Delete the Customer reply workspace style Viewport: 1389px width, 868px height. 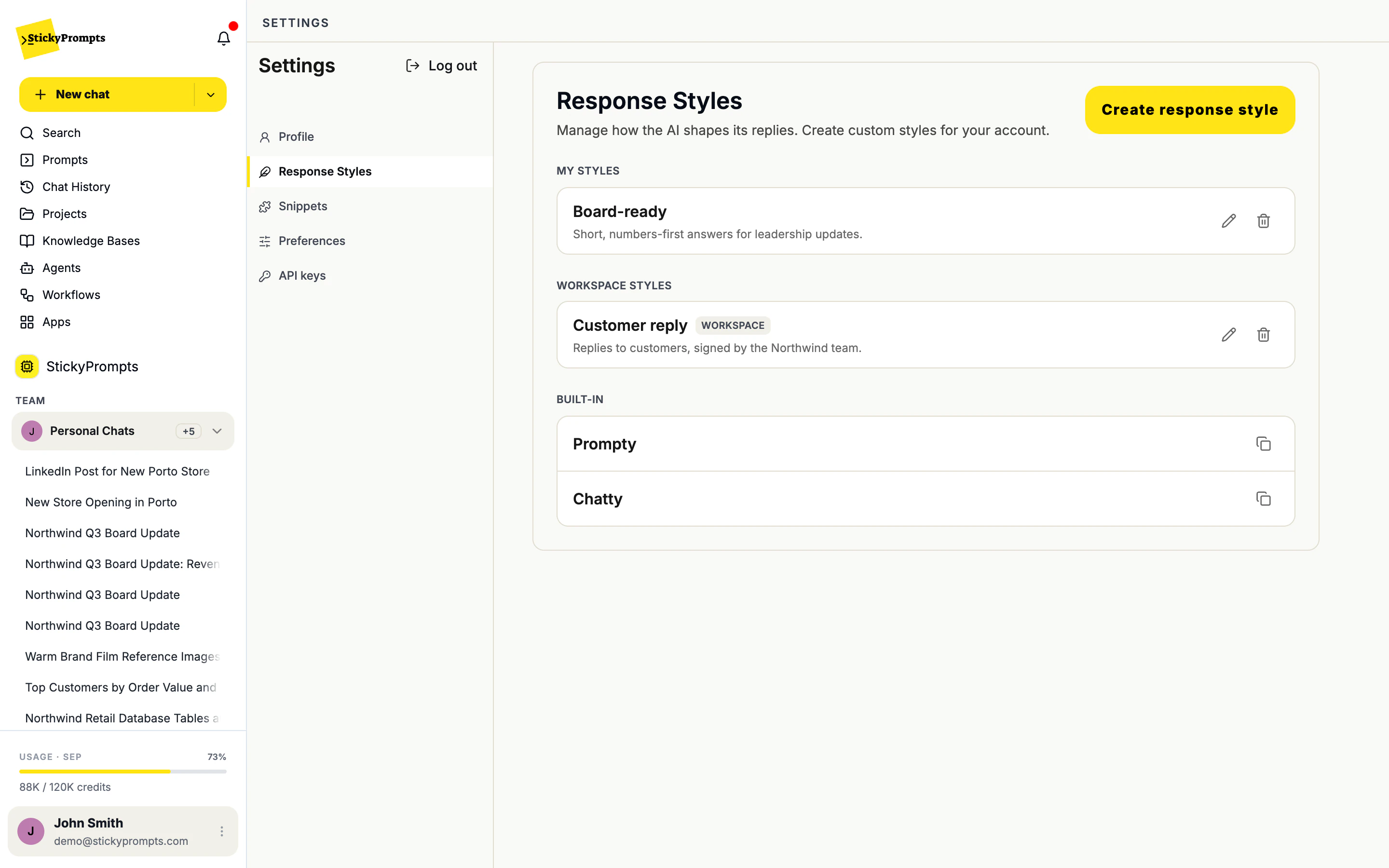pyautogui.click(x=1263, y=335)
